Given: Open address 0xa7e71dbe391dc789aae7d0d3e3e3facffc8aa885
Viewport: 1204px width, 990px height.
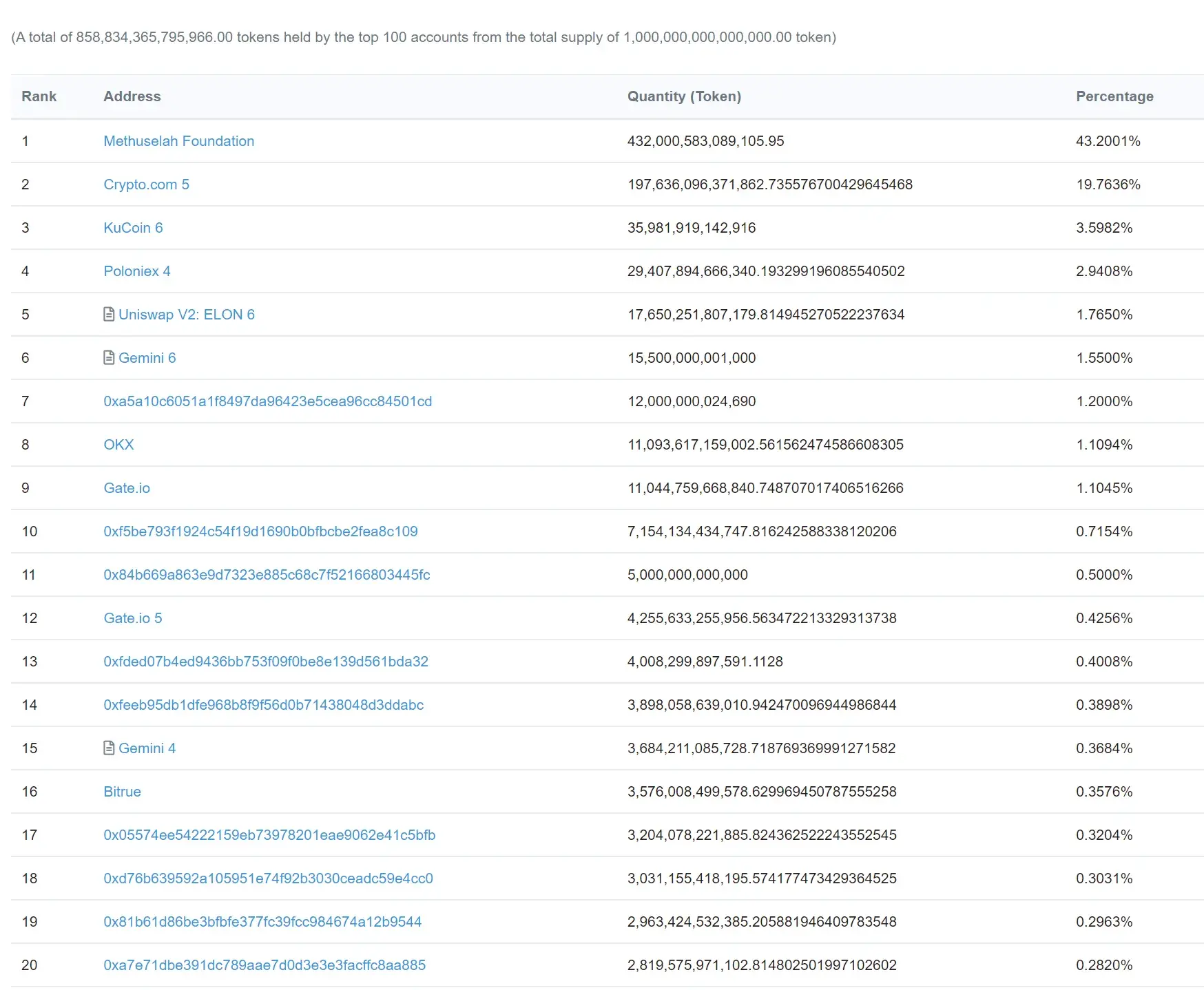Looking at the screenshot, I should tap(264, 965).
